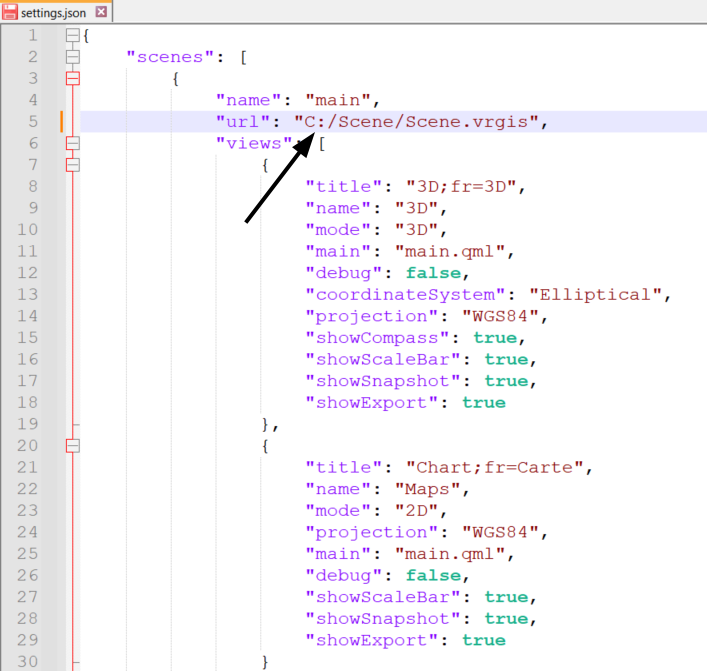
Task: Collapse the "views" array fold on line 6
Action: 72,143
